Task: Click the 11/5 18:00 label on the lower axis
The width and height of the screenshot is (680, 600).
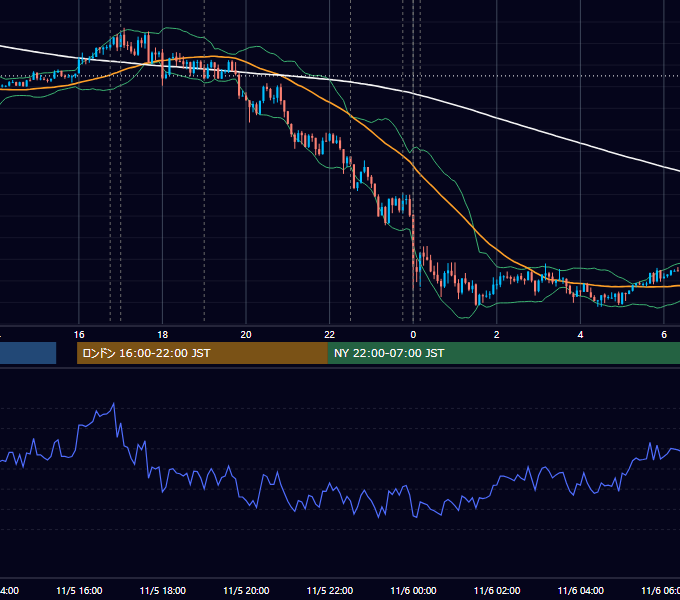Action: click(163, 591)
